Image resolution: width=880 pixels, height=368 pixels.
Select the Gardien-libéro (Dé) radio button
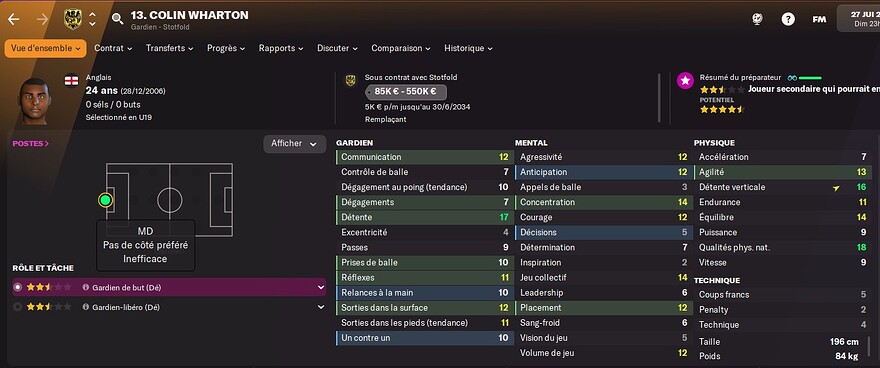[x=17, y=307]
